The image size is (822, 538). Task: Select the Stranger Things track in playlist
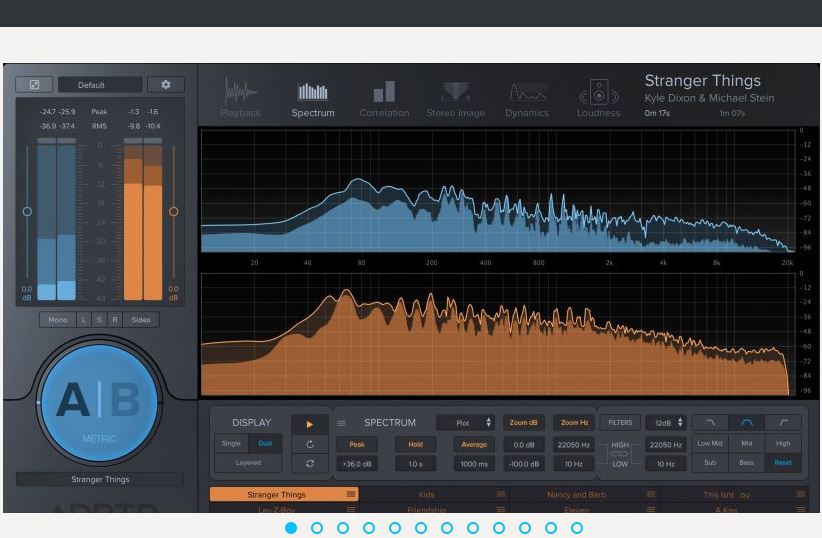[284, 494]
